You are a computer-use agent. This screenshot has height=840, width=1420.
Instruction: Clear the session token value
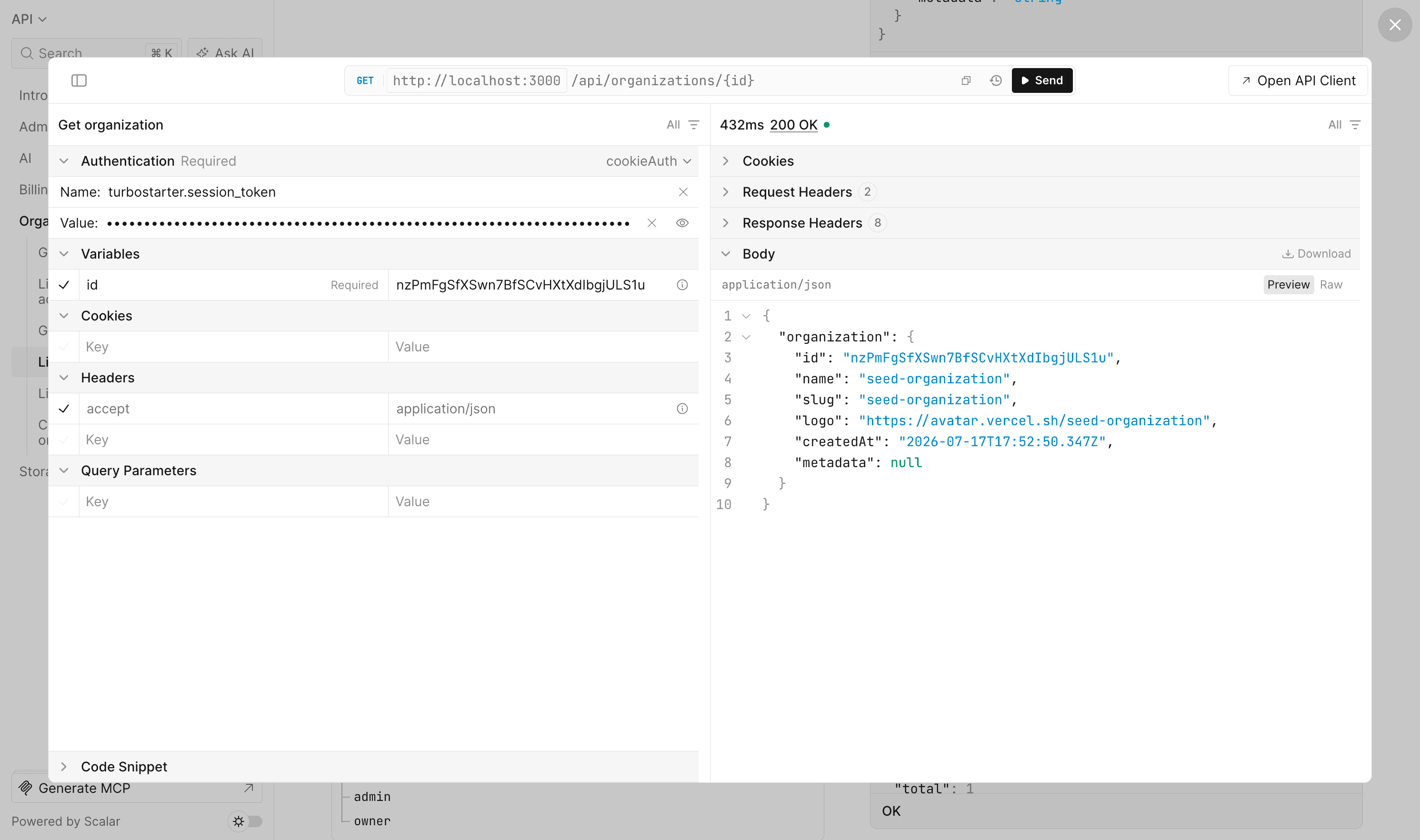652,223
